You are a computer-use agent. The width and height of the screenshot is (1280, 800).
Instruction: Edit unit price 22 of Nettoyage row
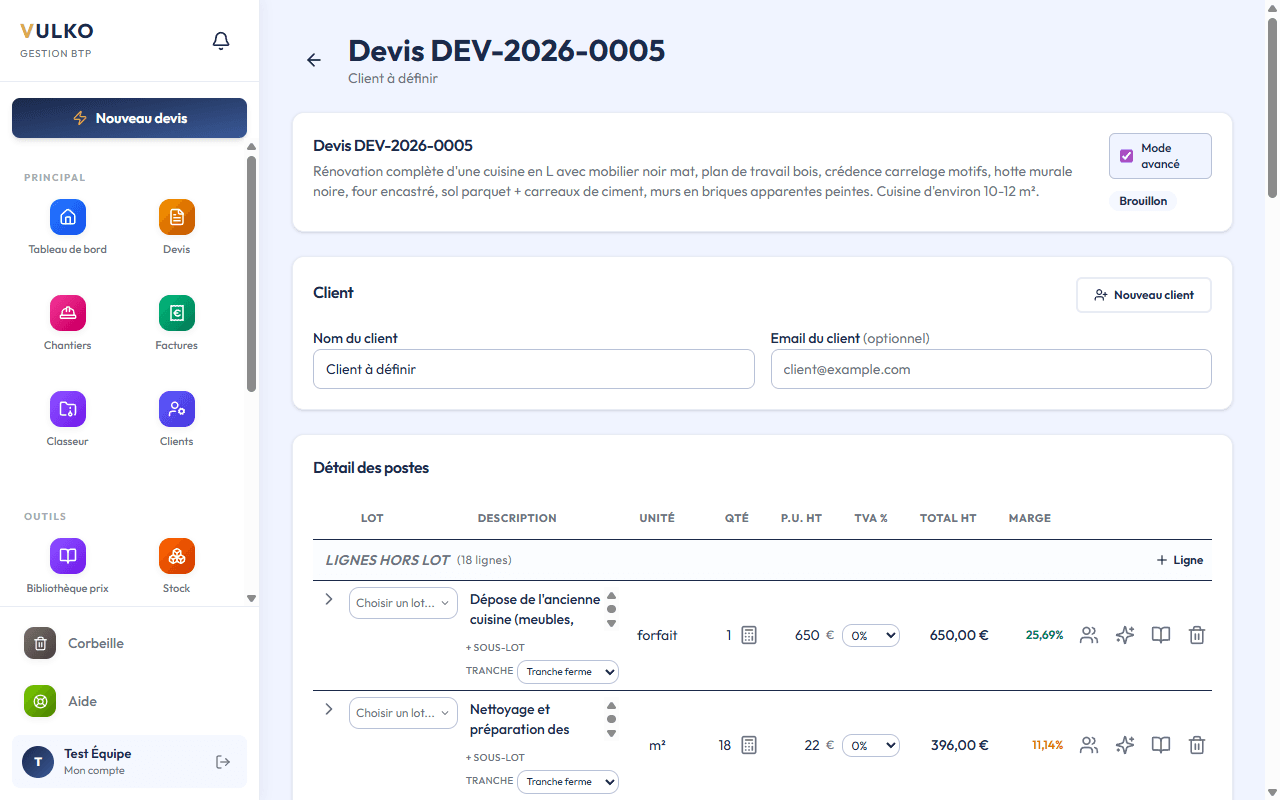pos(812,745)
